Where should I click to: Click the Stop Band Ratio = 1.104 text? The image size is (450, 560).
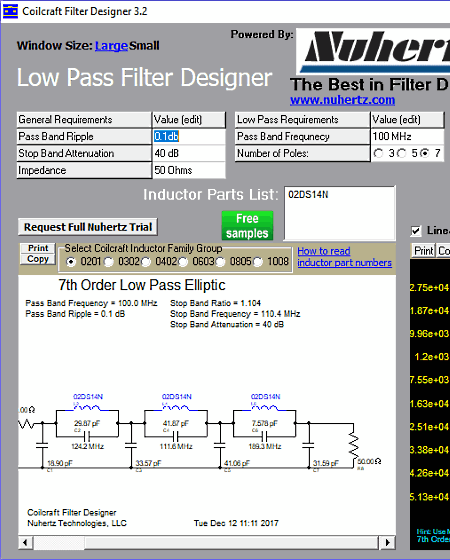215,303
